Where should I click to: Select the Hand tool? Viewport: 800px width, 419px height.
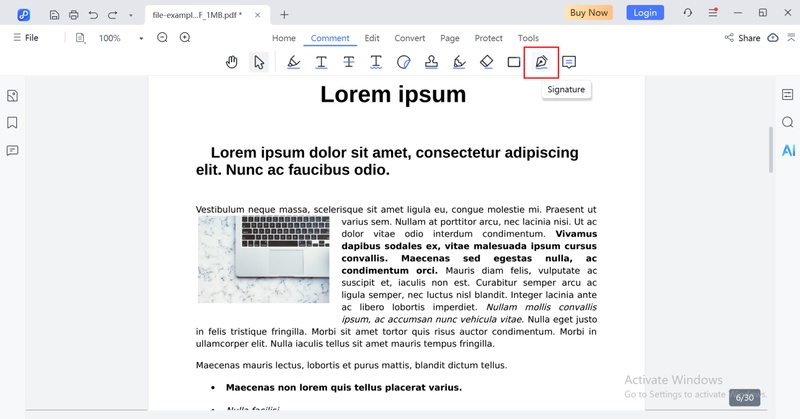pyautogui.click(x=232, y=62)
